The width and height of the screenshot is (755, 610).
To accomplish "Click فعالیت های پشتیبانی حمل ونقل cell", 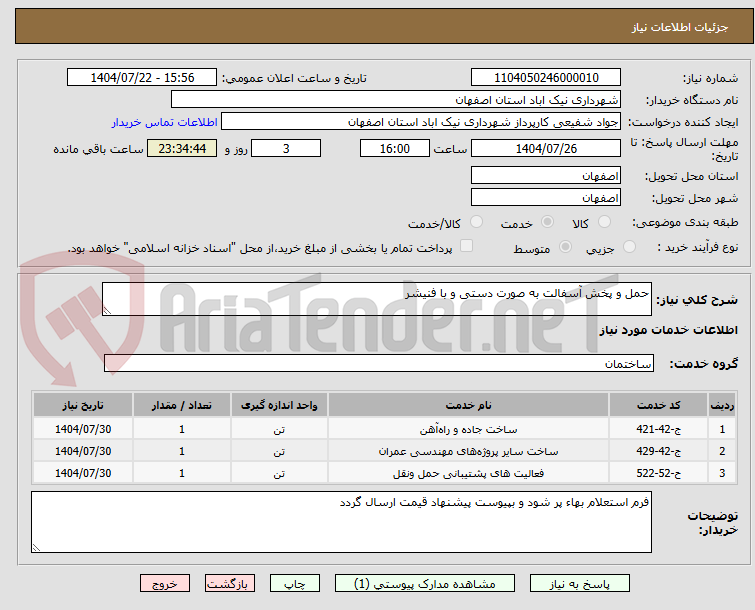I will click(469, 473).
